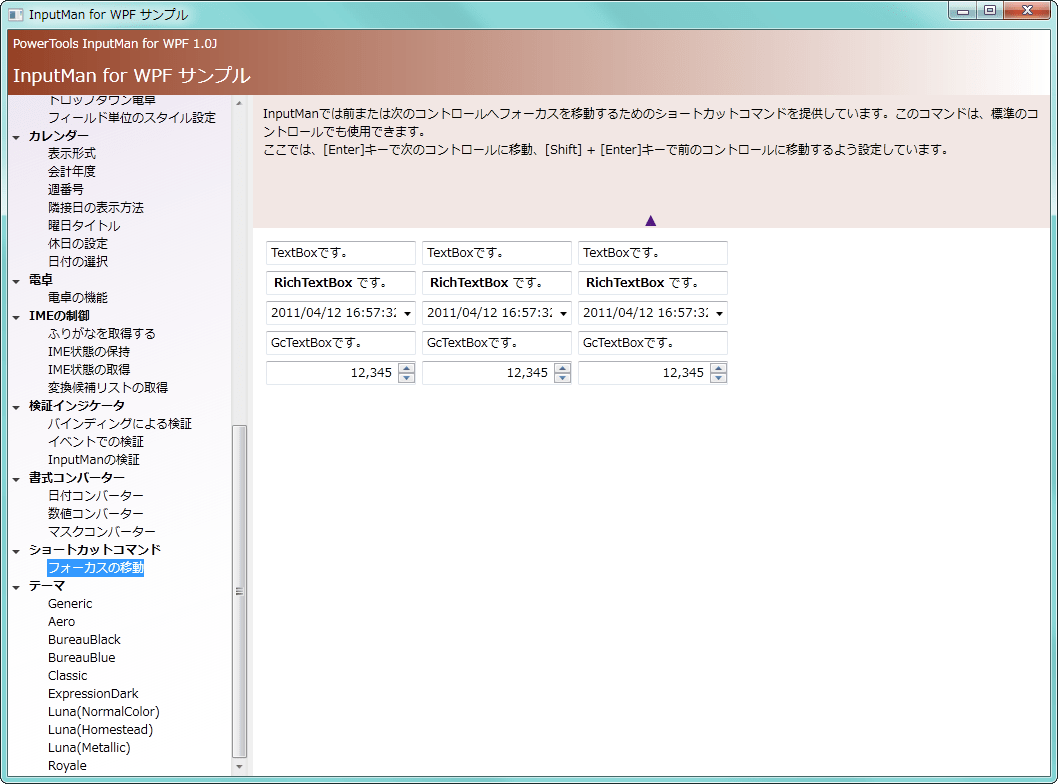Open the rightmost date-time dropdown

pos(717,312)
